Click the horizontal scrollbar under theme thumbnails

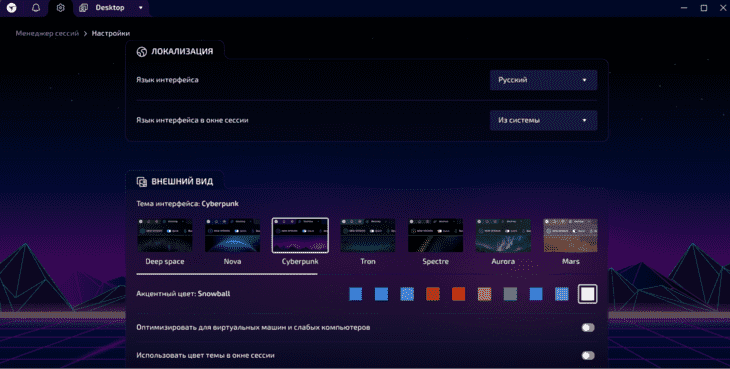point(227,274)
